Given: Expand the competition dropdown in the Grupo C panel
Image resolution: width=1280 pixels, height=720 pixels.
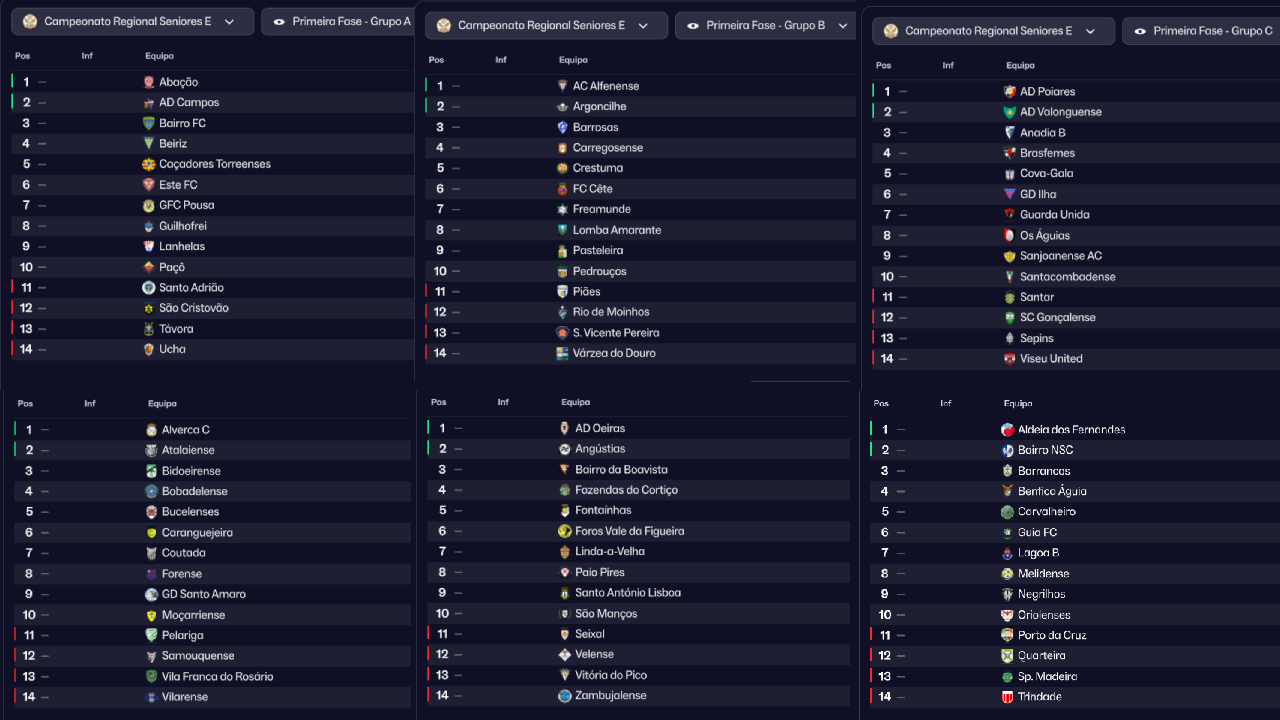Looking at the screenshot, I should click(x=992, y=31).
